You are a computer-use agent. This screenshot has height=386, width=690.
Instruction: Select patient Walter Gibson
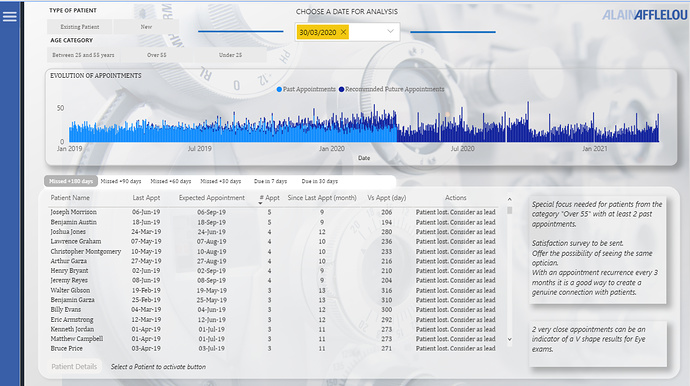pos(70,290)
